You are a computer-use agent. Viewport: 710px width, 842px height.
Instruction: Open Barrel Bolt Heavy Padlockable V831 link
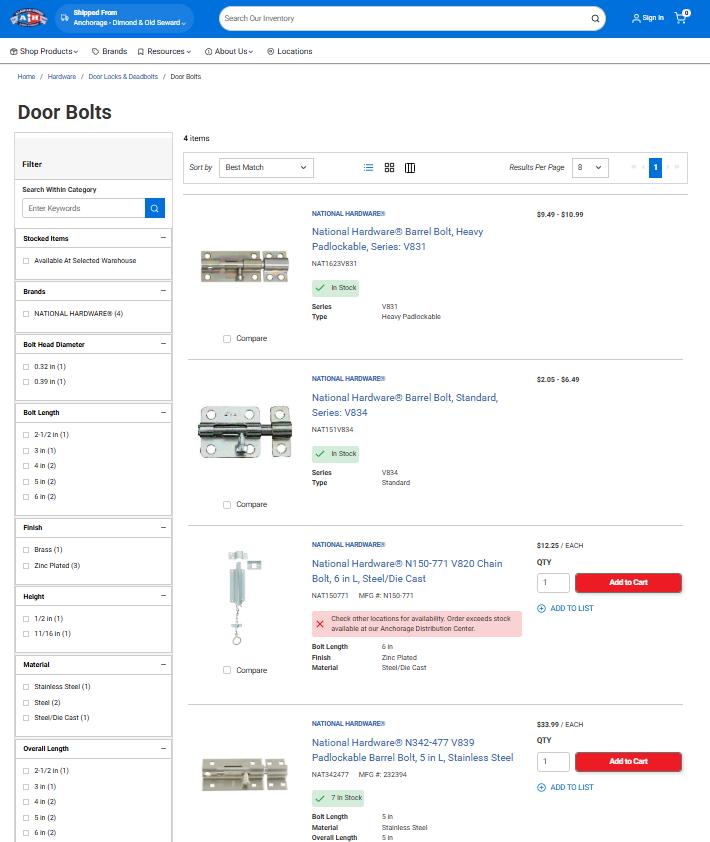pos(397,239)
